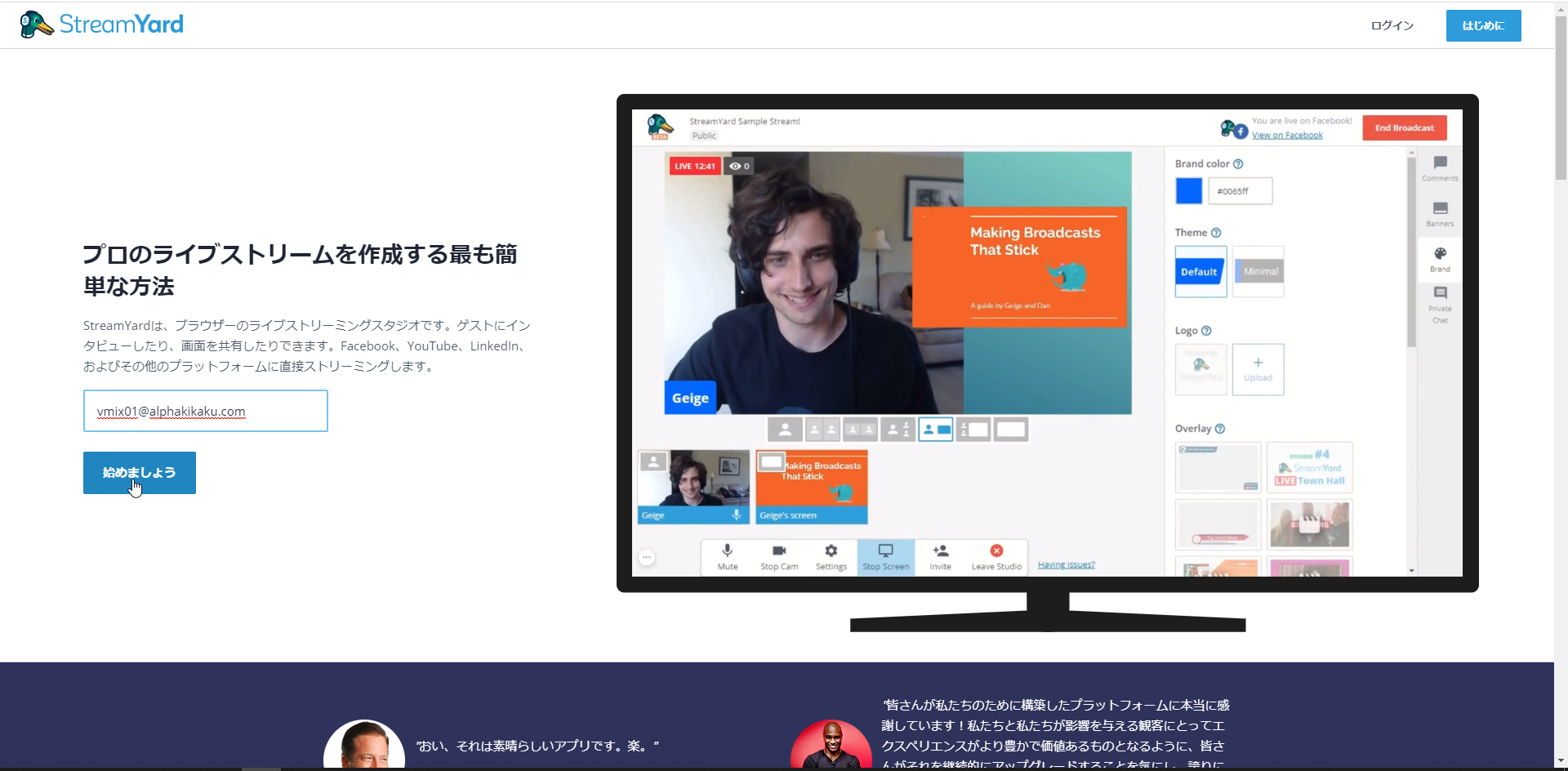Open the ログイン link
Screen dimensions: 1568x771
click(x=1392, y=25)
